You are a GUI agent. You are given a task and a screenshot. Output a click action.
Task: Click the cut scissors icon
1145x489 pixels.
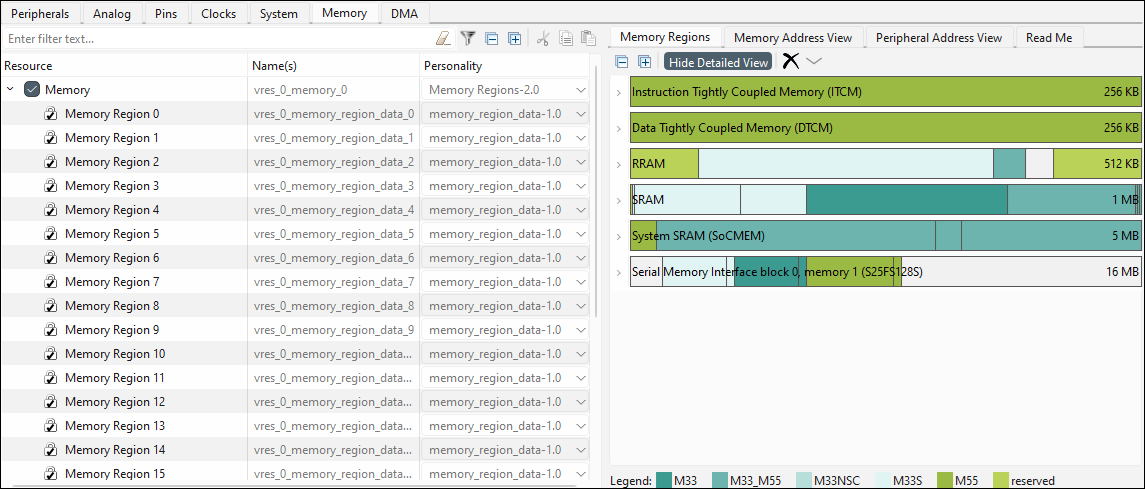[543, 39]
